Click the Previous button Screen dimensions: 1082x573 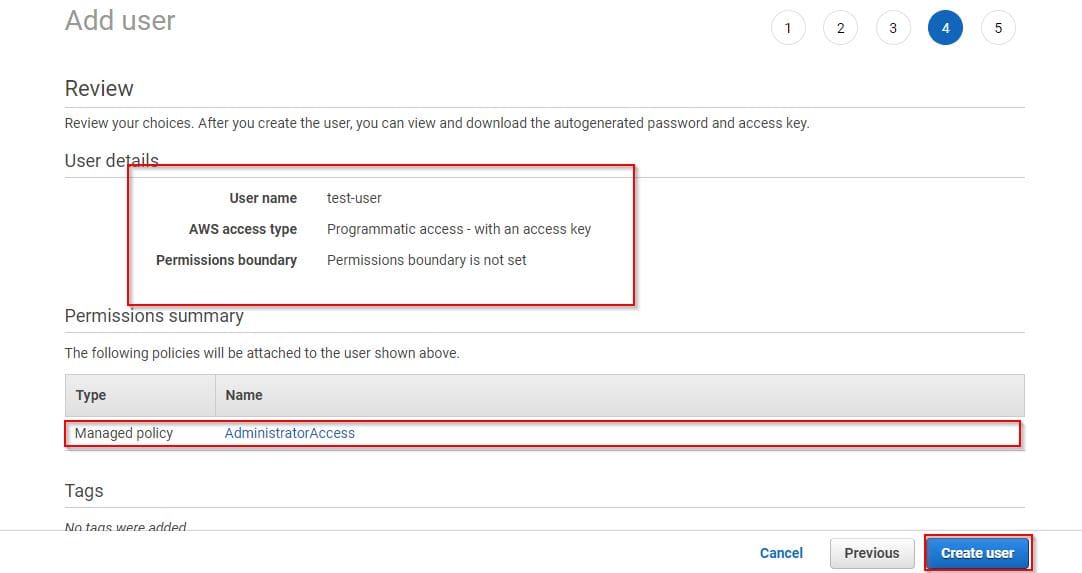point(871,553)
